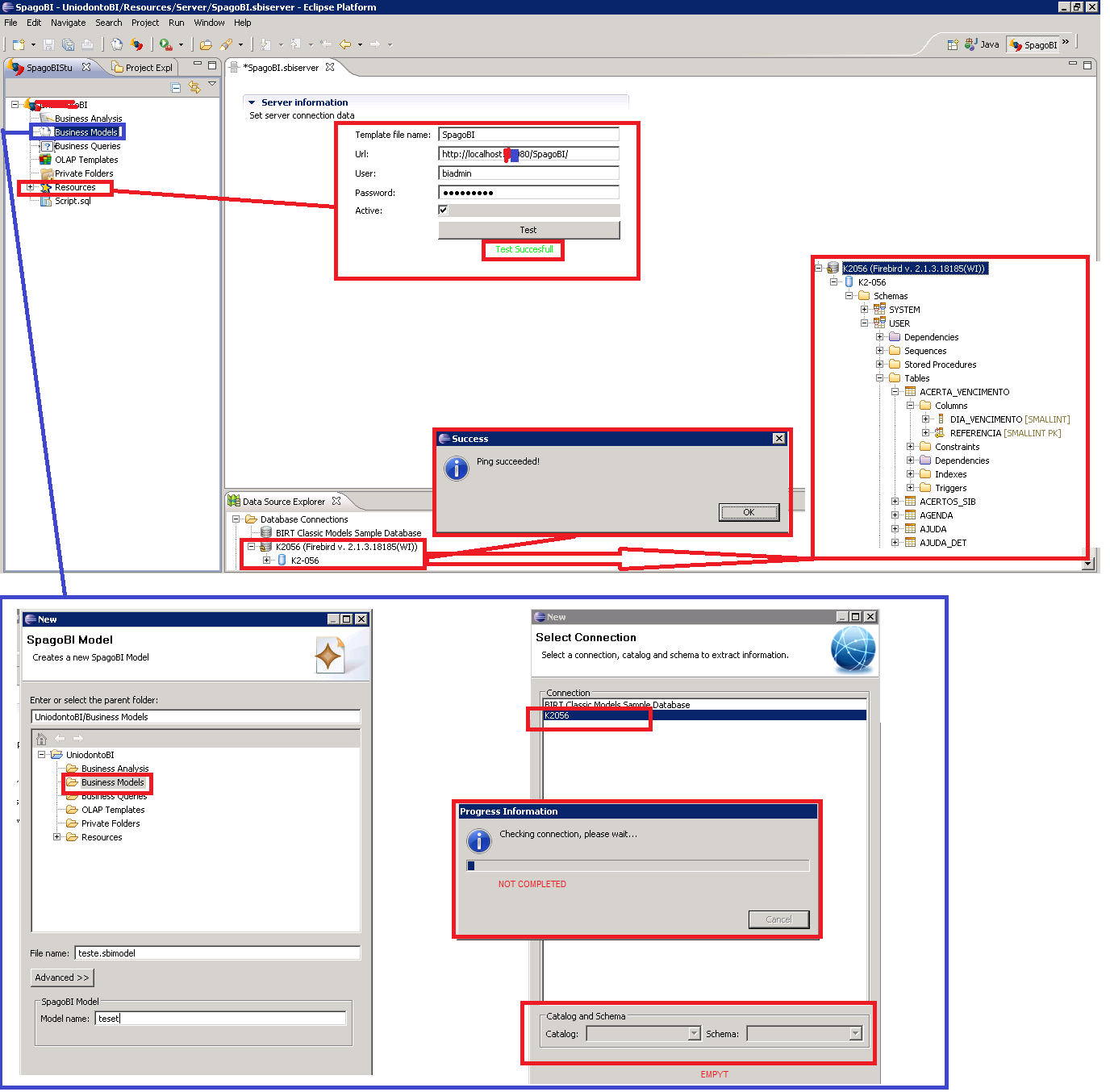Click the New wizard toolbar icon
Screen dimensions: 1110x1092
tap(19, 44)
